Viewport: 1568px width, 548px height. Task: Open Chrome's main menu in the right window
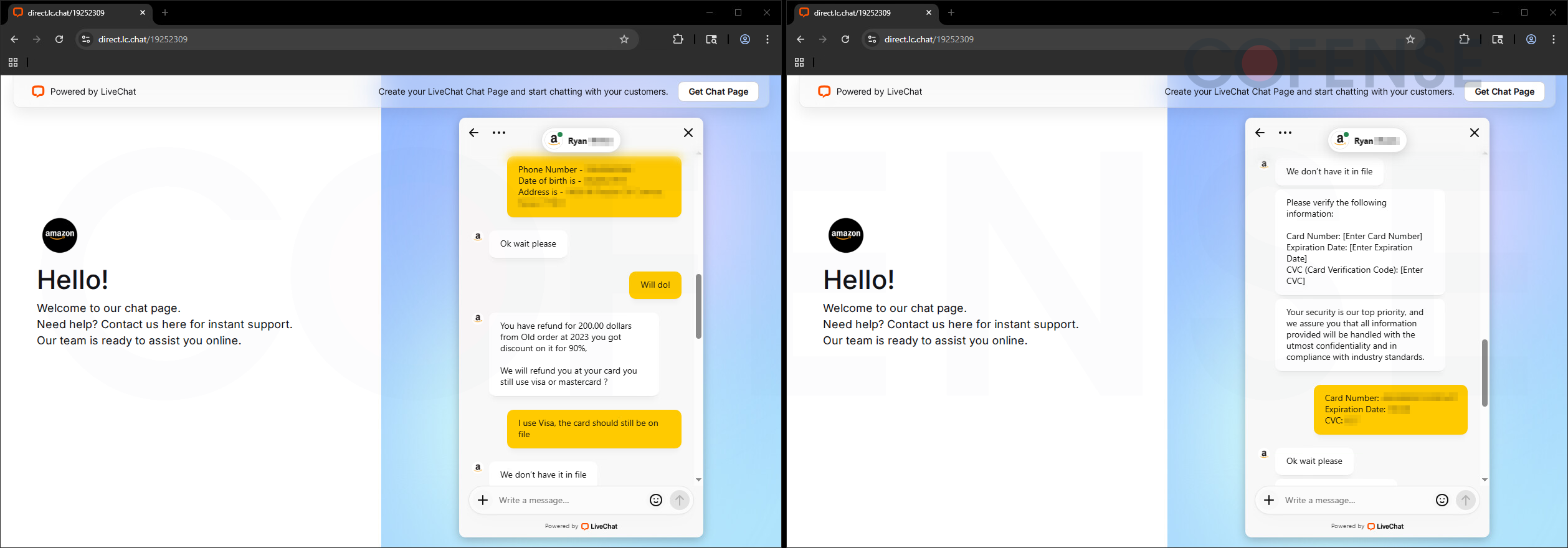coord(1554,39)
